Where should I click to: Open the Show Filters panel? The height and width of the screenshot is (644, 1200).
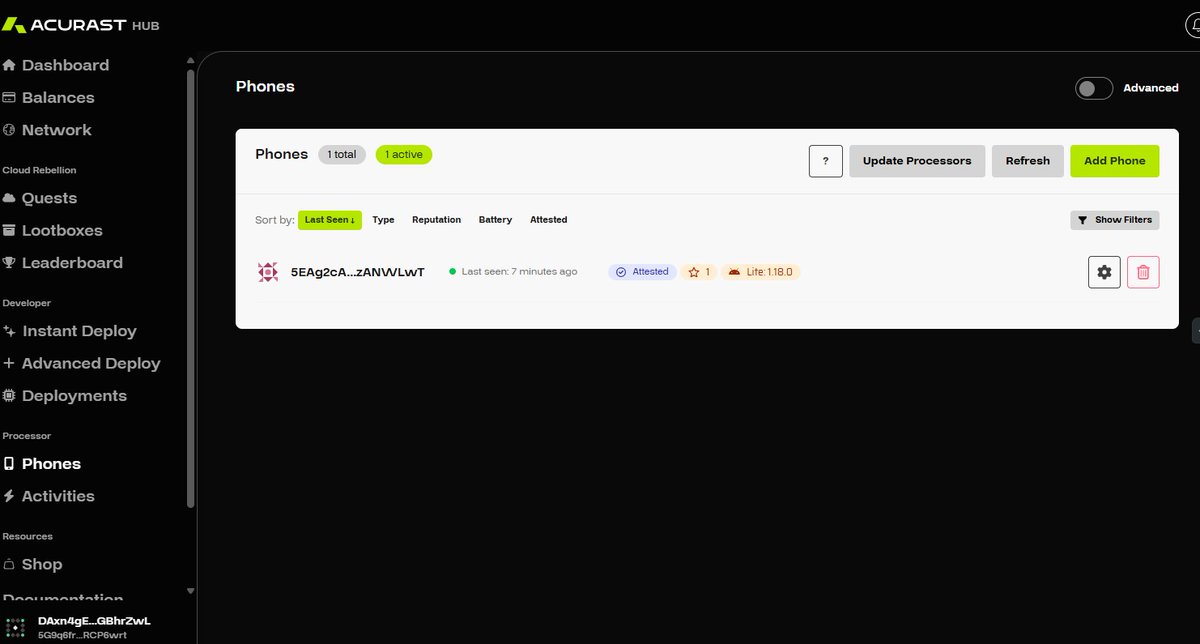coord(1114,219)
